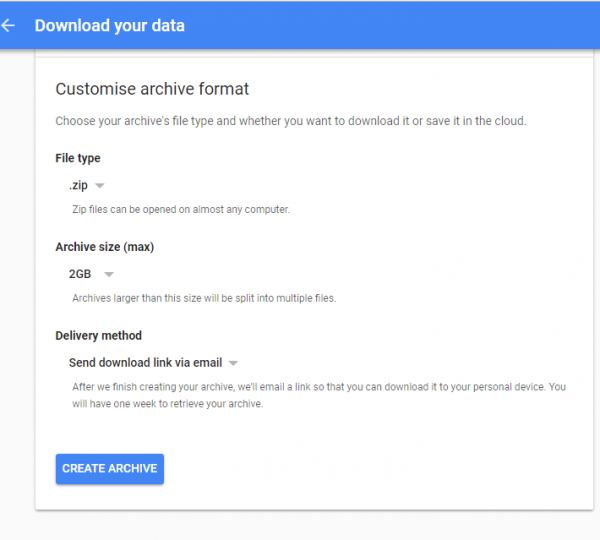Viewport: 600px width, 540px height.
Task: Click the 'Zip files can be opened' hint
Action: [181, 210]
